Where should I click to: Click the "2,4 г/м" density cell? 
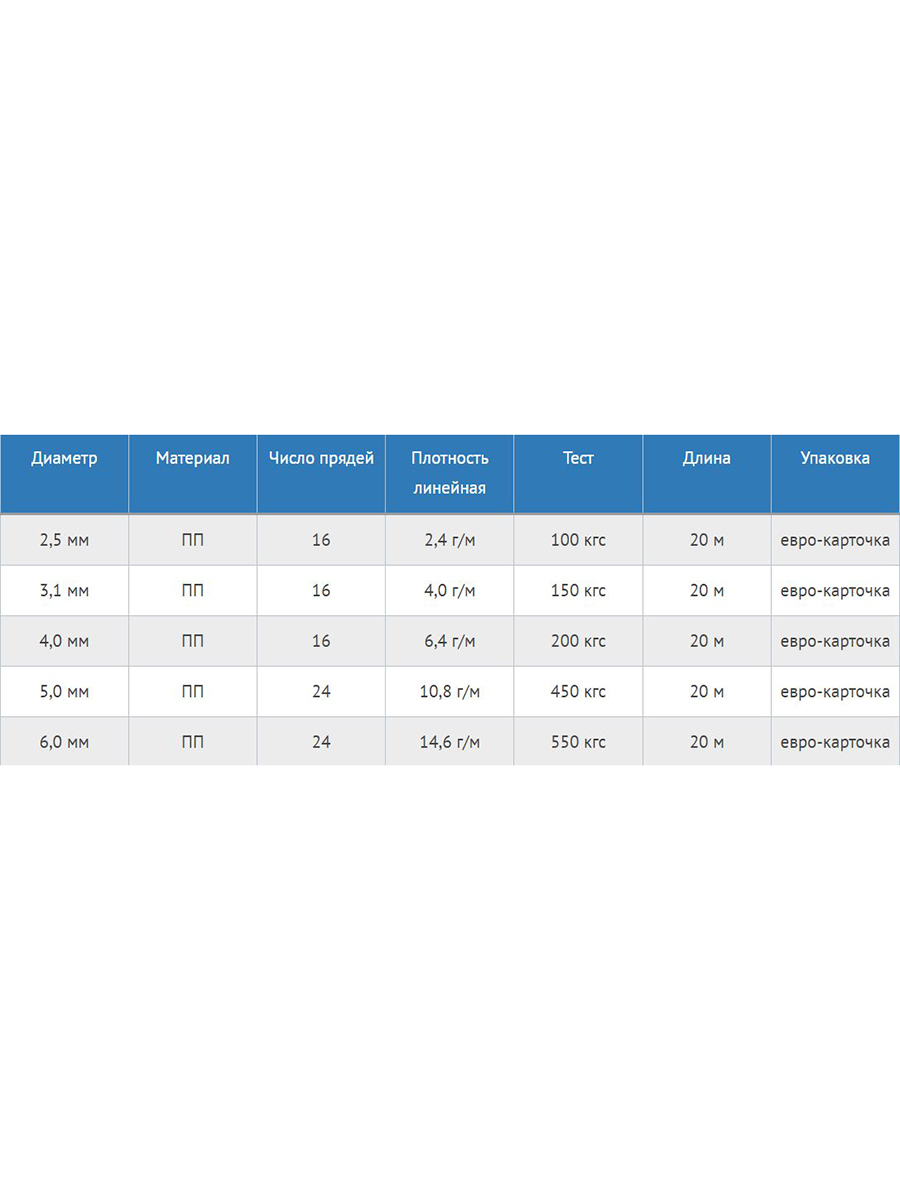coord(450,540)
